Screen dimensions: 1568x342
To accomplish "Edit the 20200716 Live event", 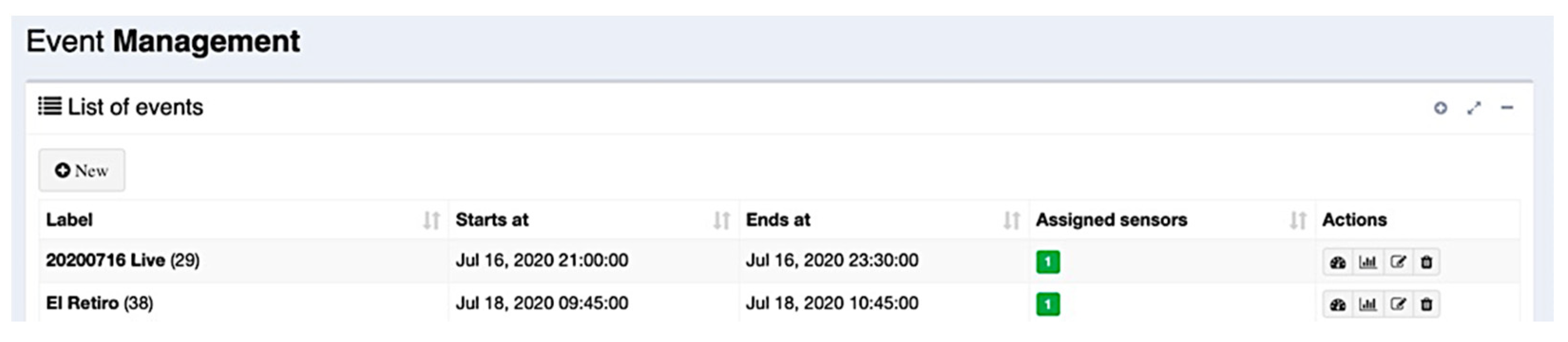I will 1397,263.
